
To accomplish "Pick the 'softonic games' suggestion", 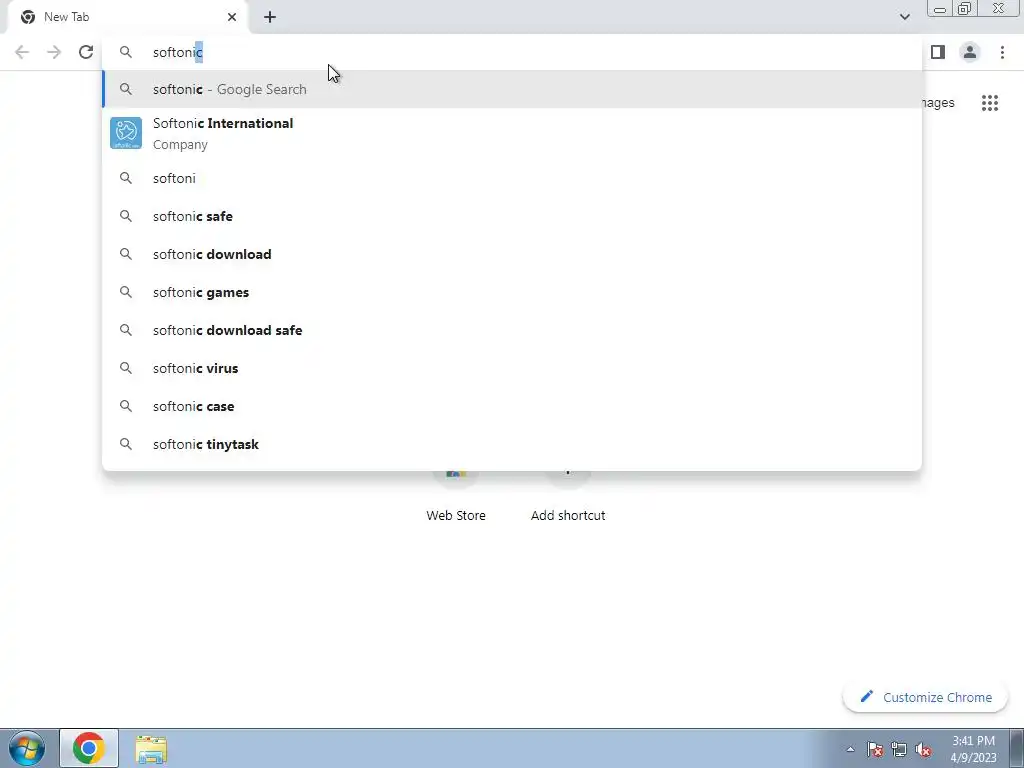I will point(512,292).
